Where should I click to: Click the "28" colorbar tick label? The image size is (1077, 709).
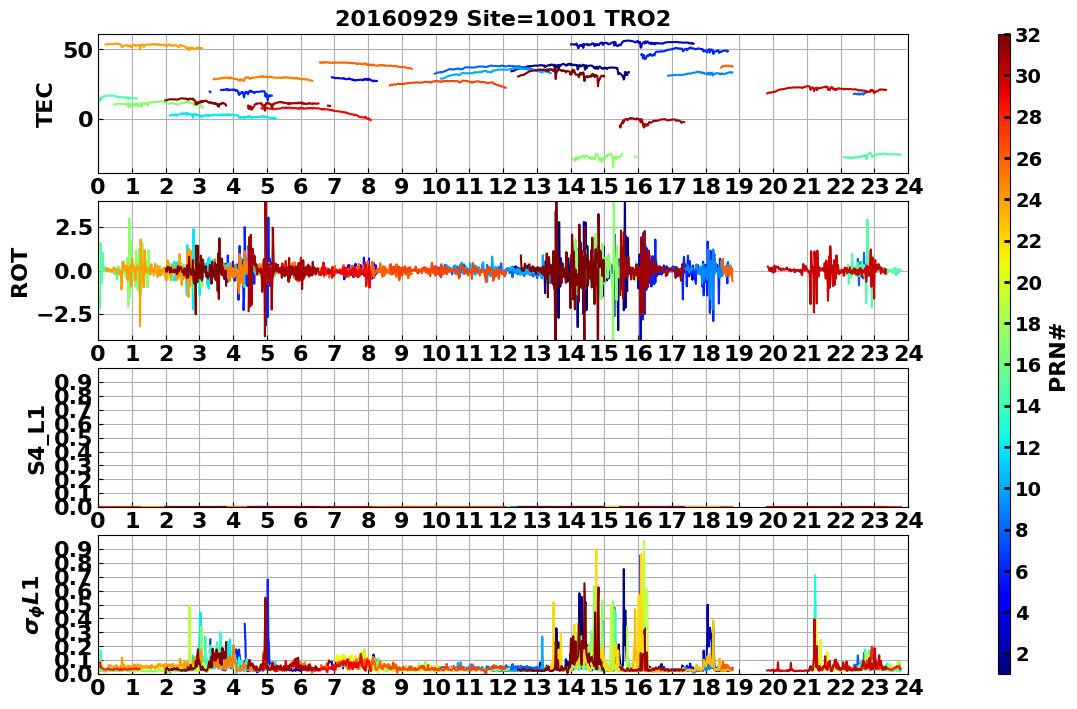[1028, 117]
